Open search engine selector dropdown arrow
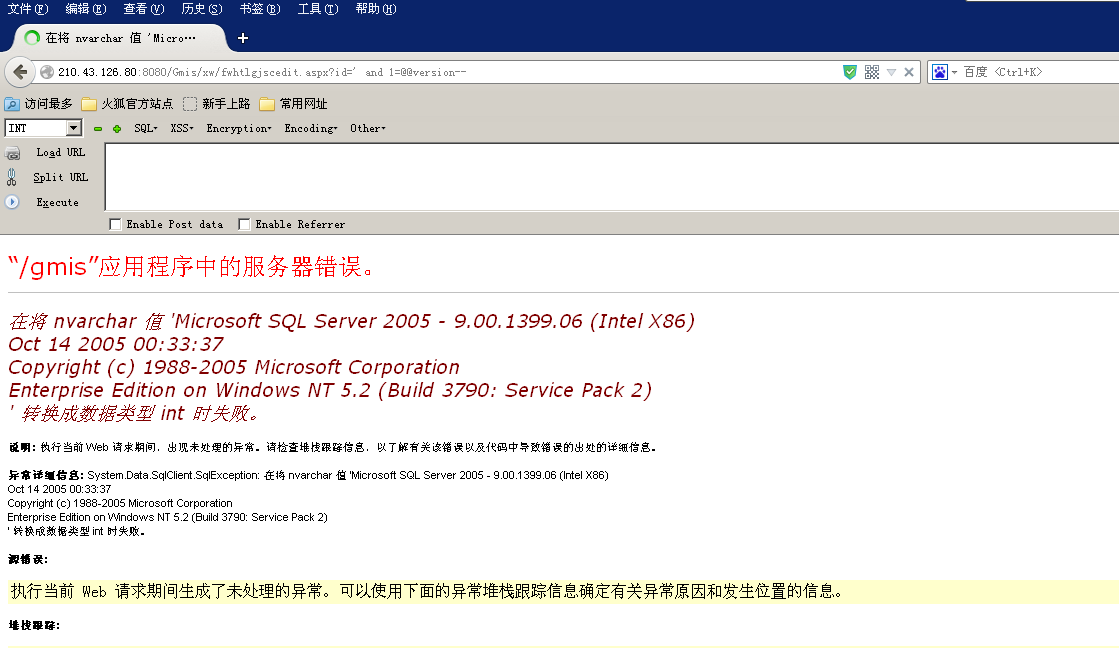The width and height of the screenshot is (1119, 648). click(954, 72)
